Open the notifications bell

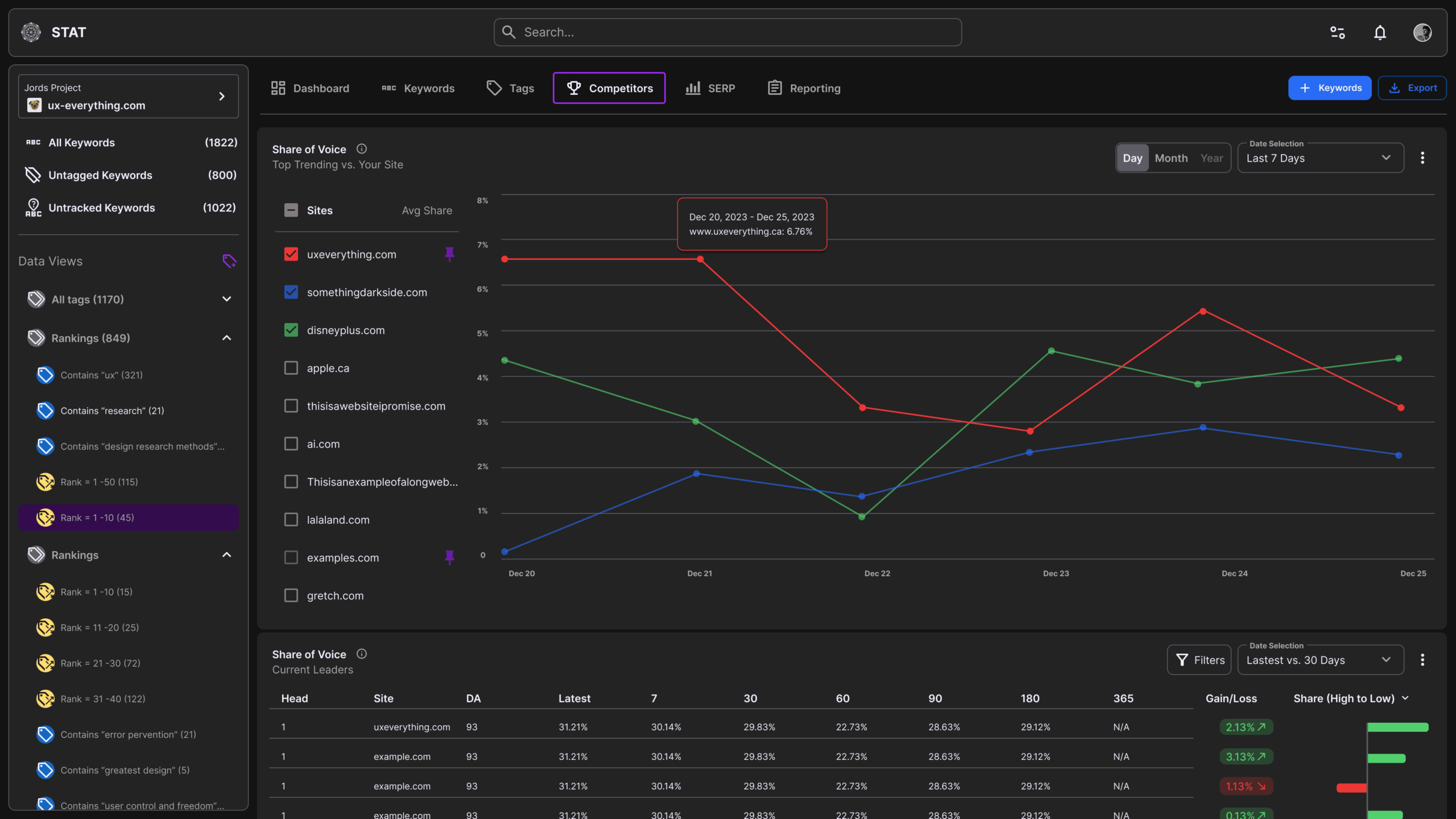coord(1380,32)
